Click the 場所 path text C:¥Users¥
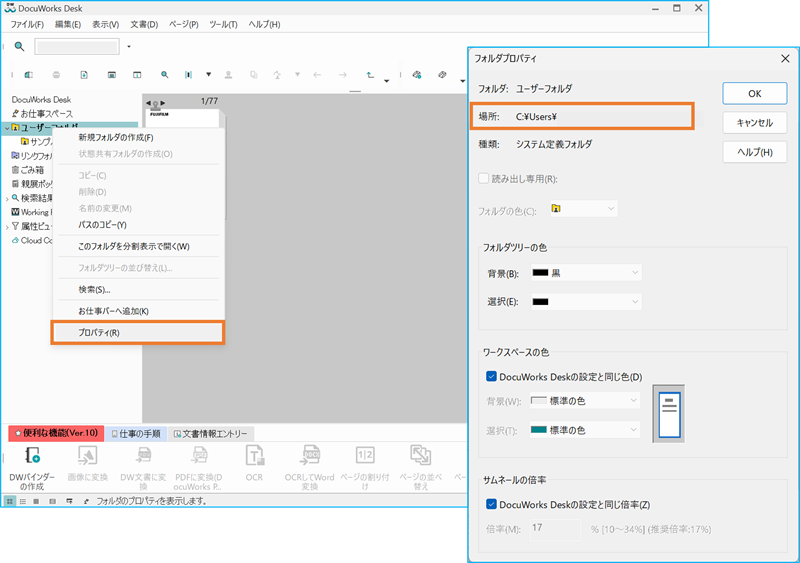The height and width of the screenshot is (563, 800). coord(536,117)
